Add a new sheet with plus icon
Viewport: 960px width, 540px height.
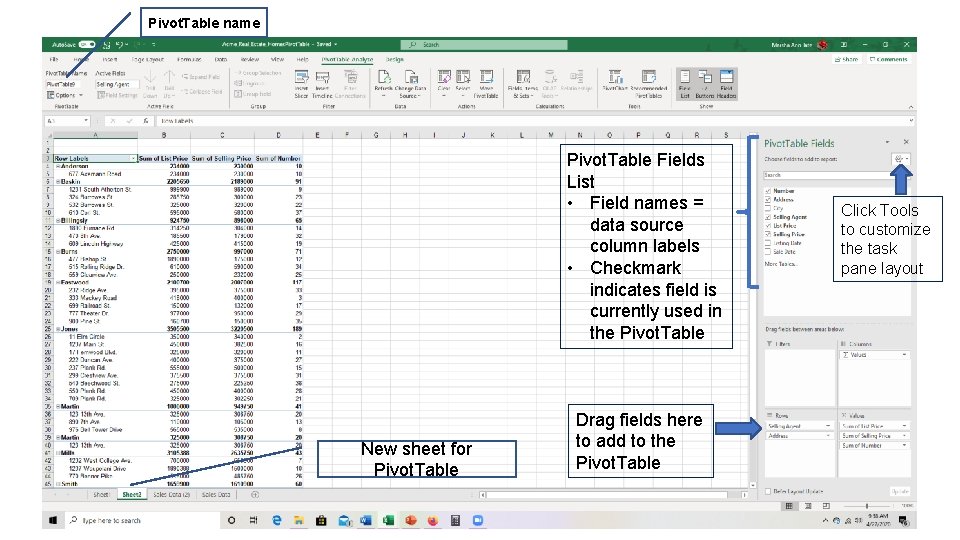[255, 494]
